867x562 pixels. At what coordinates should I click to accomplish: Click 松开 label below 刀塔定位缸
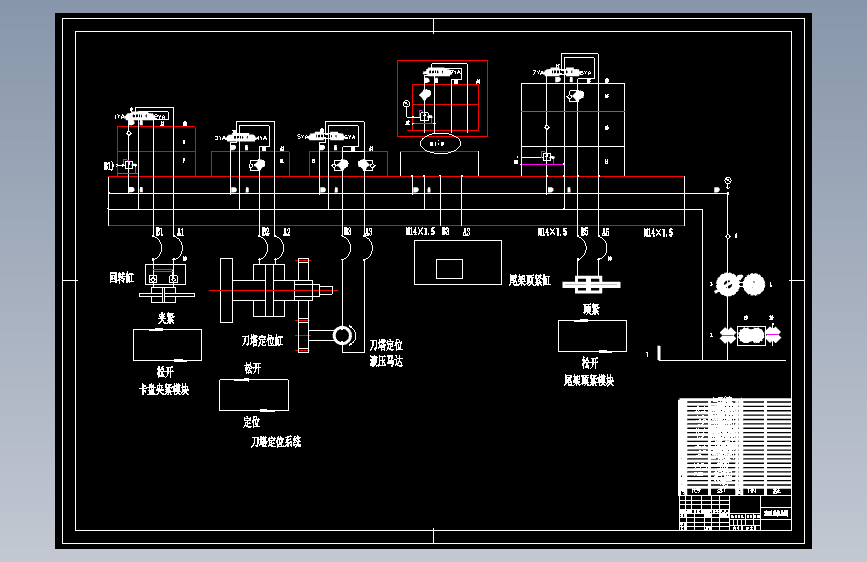252,368
